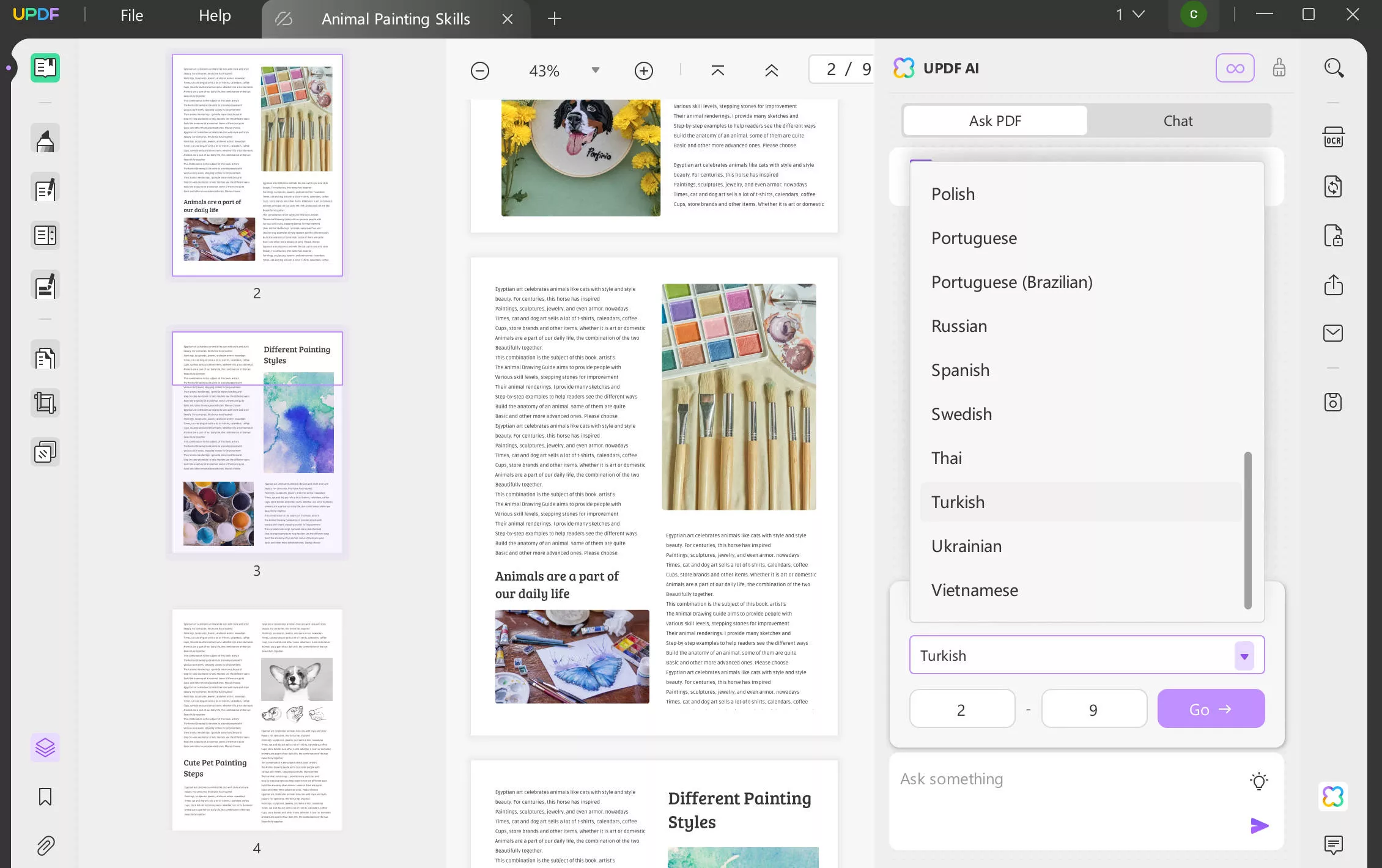The image size is (1382, 868).
Task: Click the Go button to navigate pages
Action: pyautogui.click(x=1211, y=708)
